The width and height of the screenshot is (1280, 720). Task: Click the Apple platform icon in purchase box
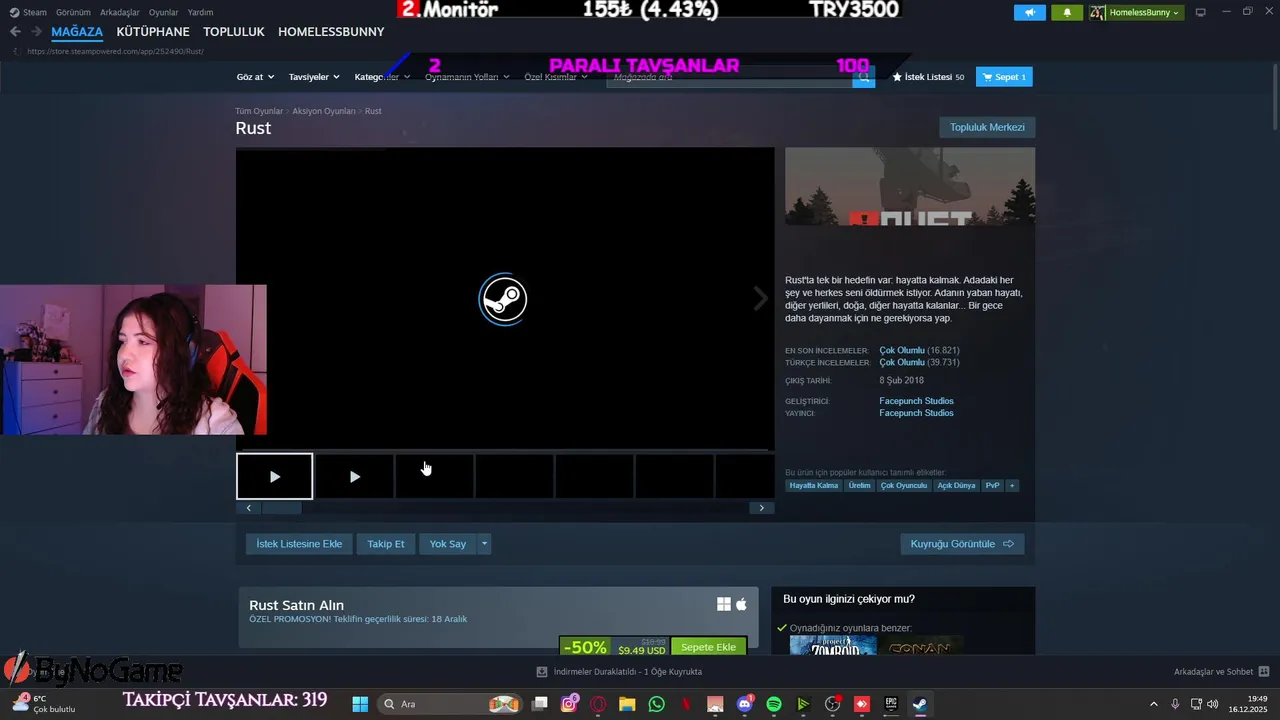click(x=741, y=604)
